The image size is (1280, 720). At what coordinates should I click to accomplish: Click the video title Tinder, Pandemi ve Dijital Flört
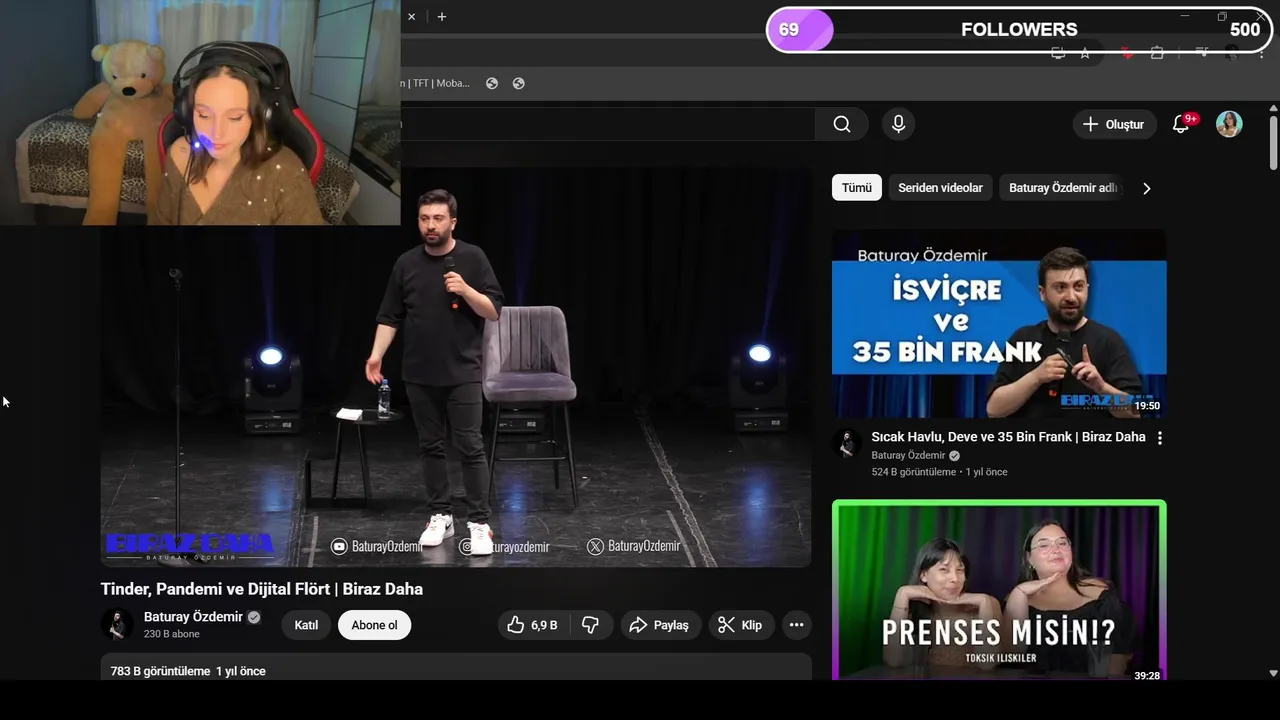coord(262,589)
